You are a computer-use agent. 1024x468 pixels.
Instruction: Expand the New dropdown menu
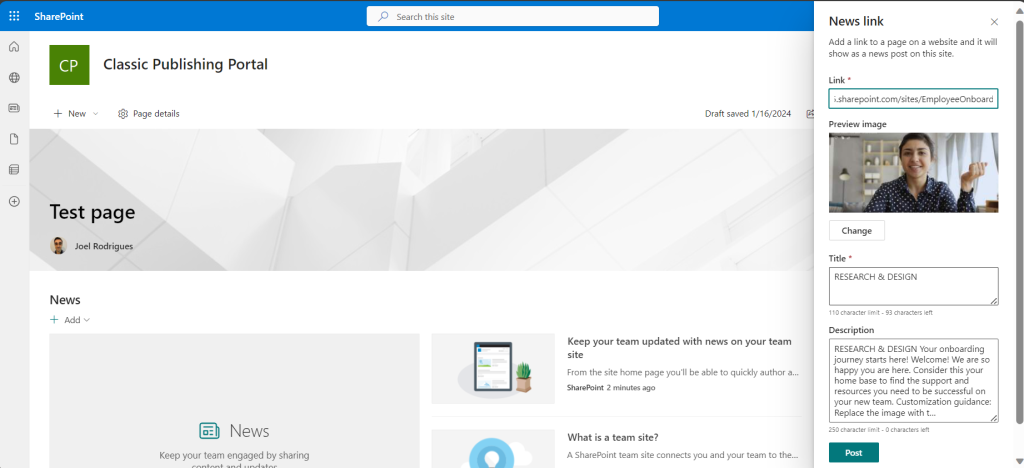(x=76, y=114)
